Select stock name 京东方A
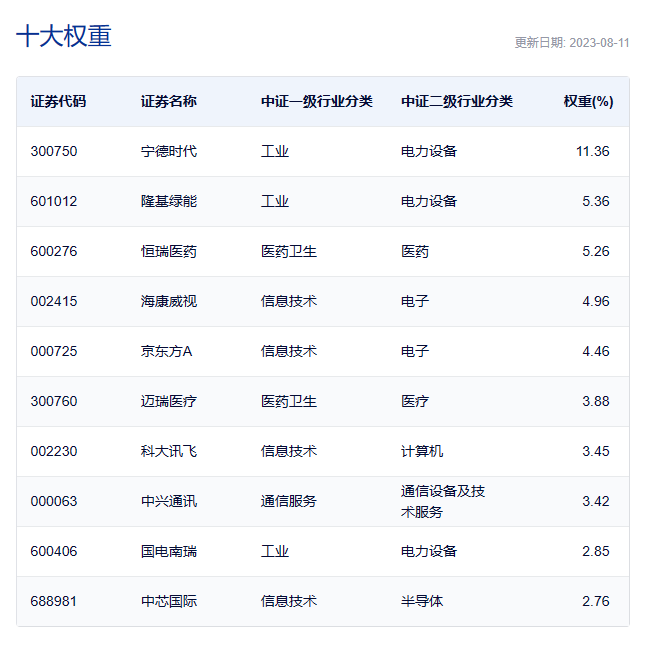Viewport: 645px width, 645px height. point(167,351)
